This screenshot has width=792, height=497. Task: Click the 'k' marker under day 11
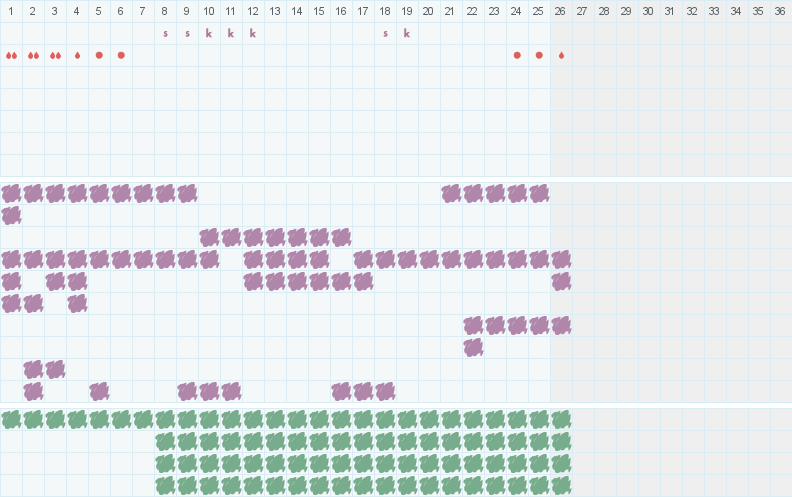point(231,33)
